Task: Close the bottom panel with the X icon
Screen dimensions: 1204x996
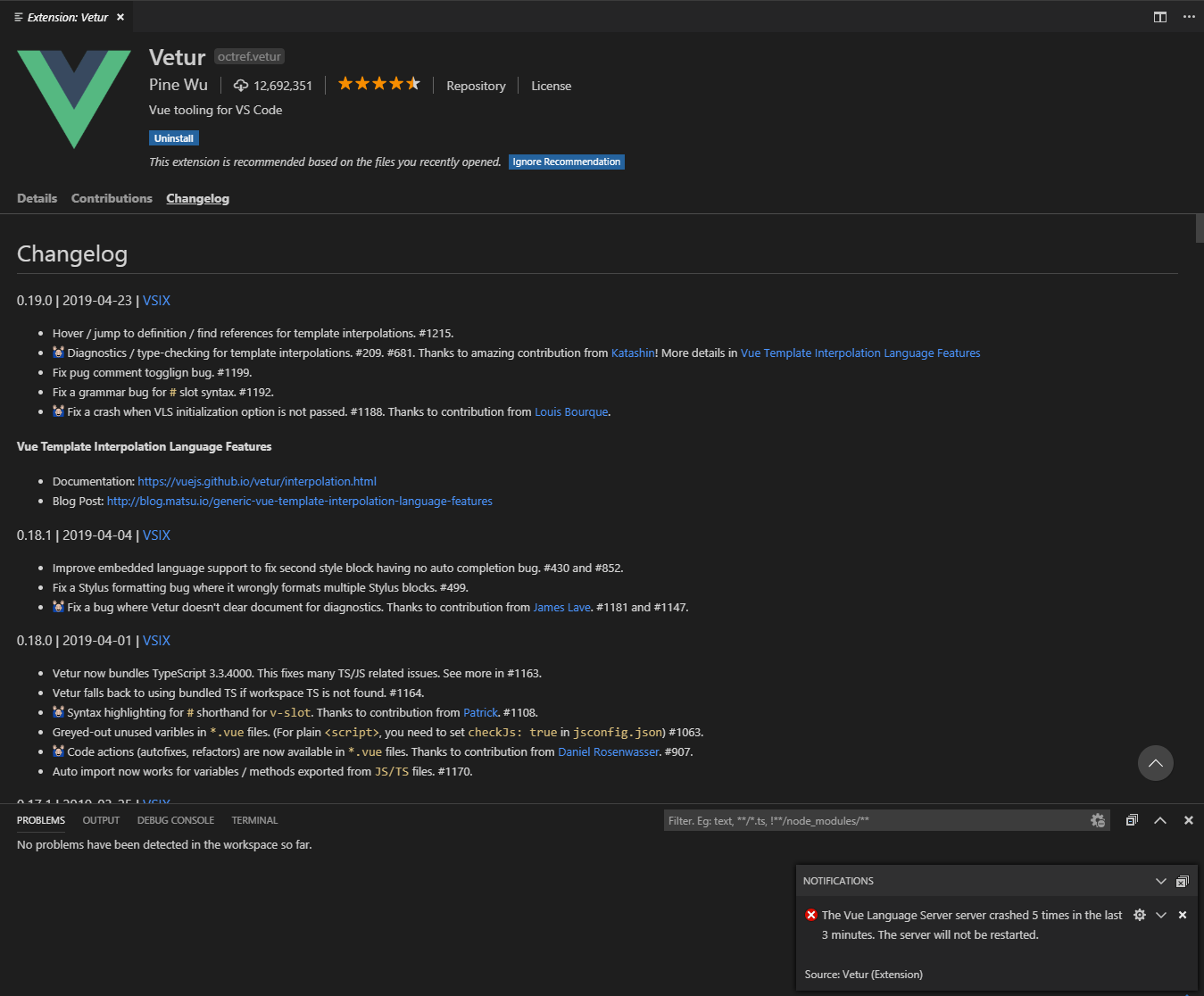Action: tap(1188, 820)
